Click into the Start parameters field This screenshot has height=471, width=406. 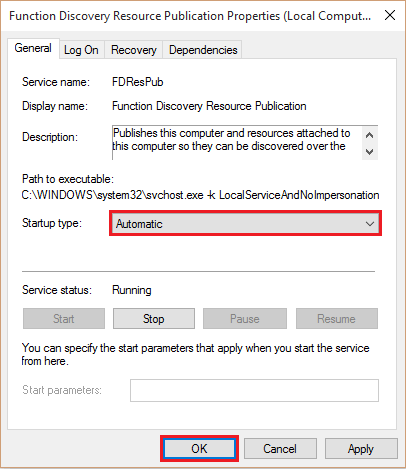tap(254, 390)
